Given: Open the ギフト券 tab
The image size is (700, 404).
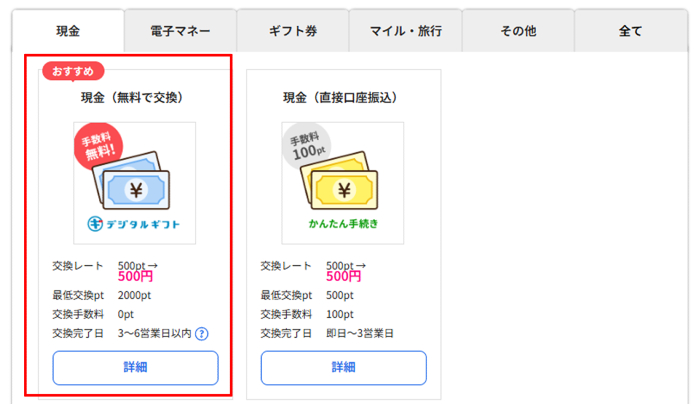Looking at the screenshot, I should pyautogui.click(x=294, y=31).
